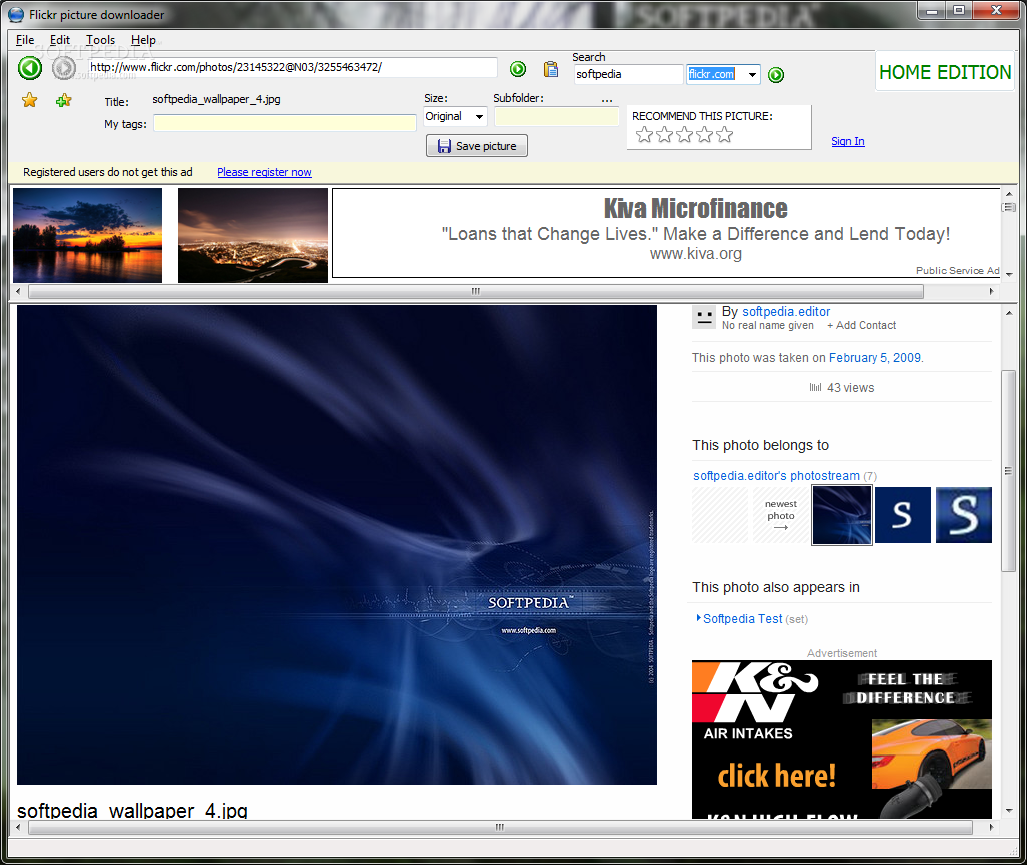Click the clipboard paste icon
Viewport: 1027px width, 865px height.
tap(551, 69)
